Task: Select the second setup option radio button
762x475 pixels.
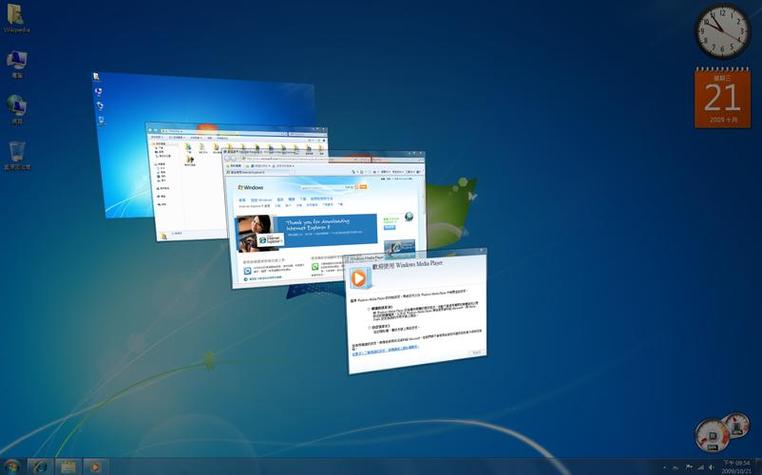Action: click(x=369, y=328)
